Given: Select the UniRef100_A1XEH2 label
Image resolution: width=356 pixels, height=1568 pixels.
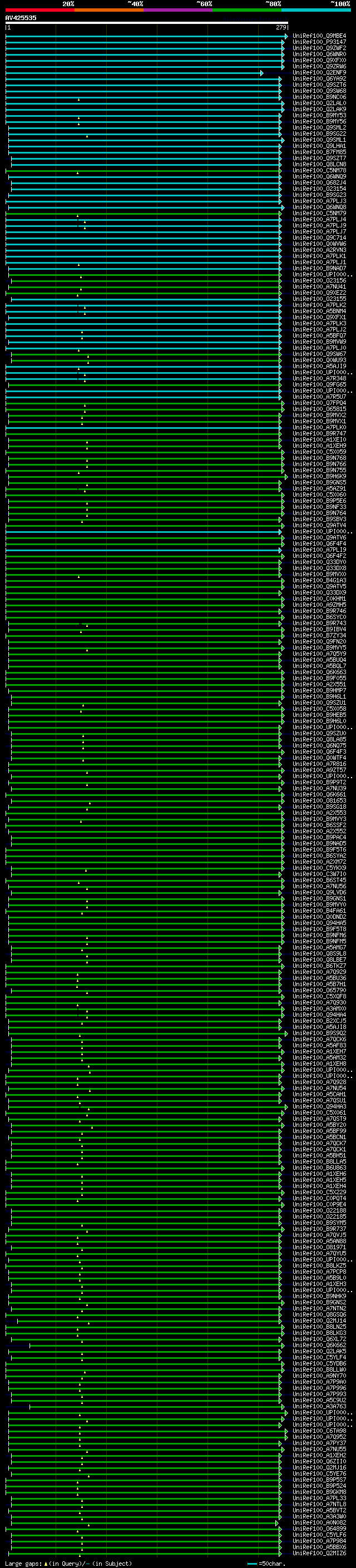Looking at the screenshot, I should [319, 1456].
